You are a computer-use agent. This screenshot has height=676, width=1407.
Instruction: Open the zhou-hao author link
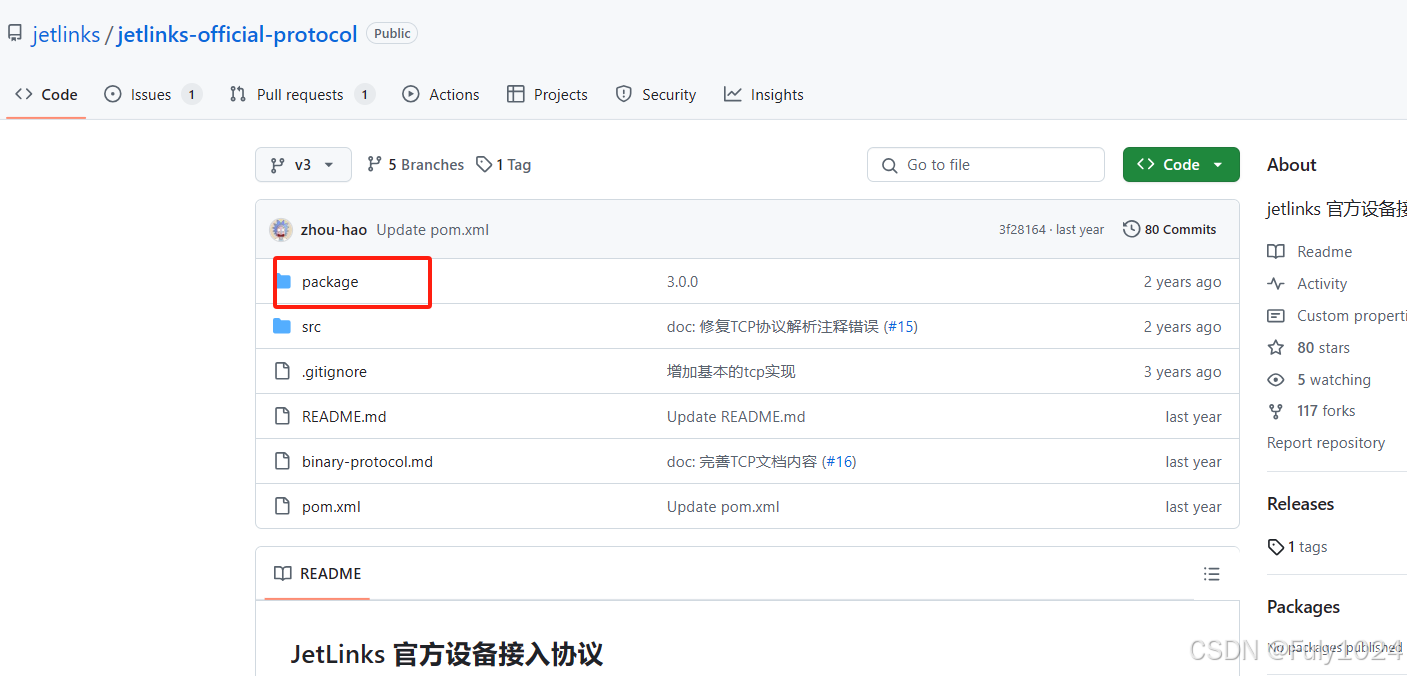334,229
